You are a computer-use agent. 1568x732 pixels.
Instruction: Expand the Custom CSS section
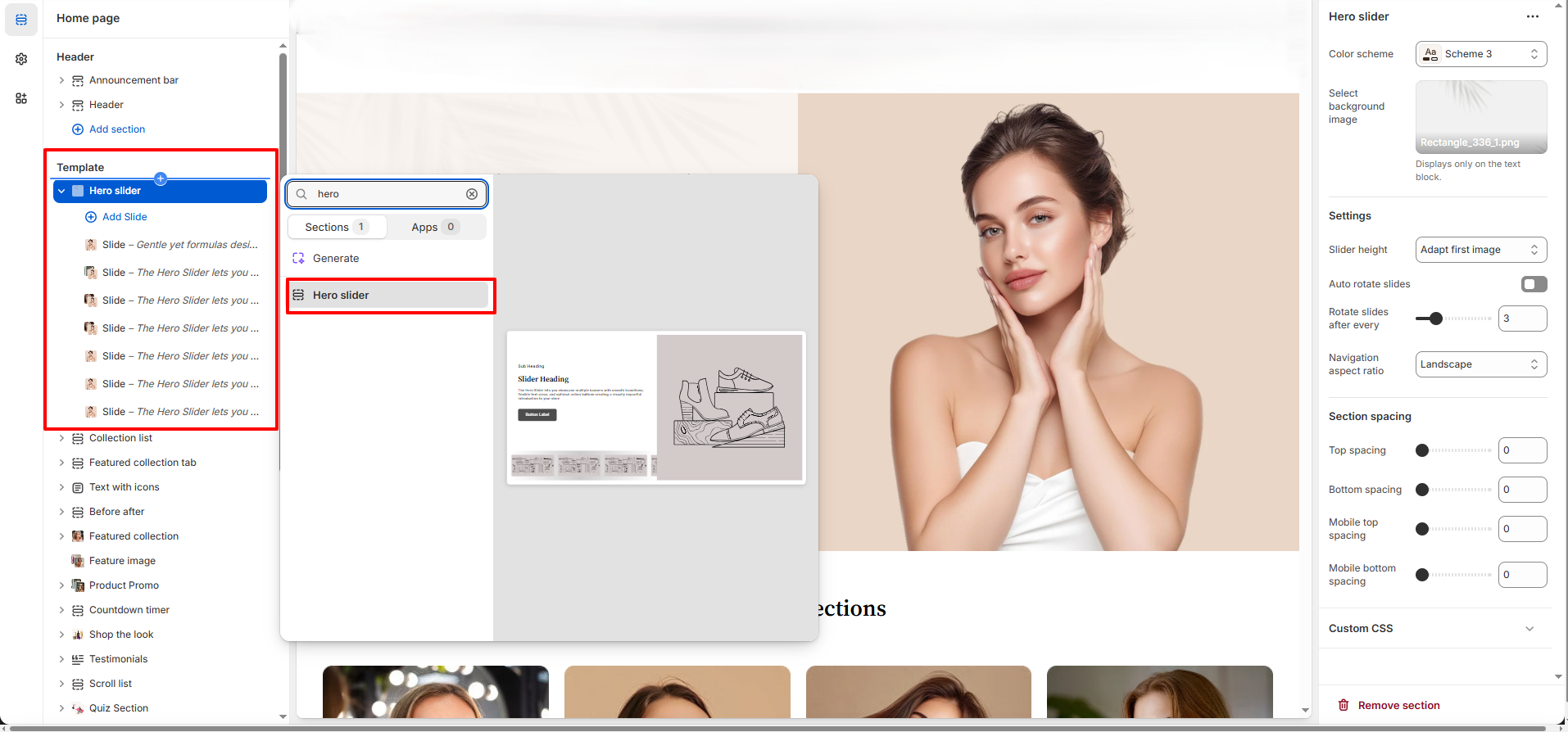tap(1529, 629)
